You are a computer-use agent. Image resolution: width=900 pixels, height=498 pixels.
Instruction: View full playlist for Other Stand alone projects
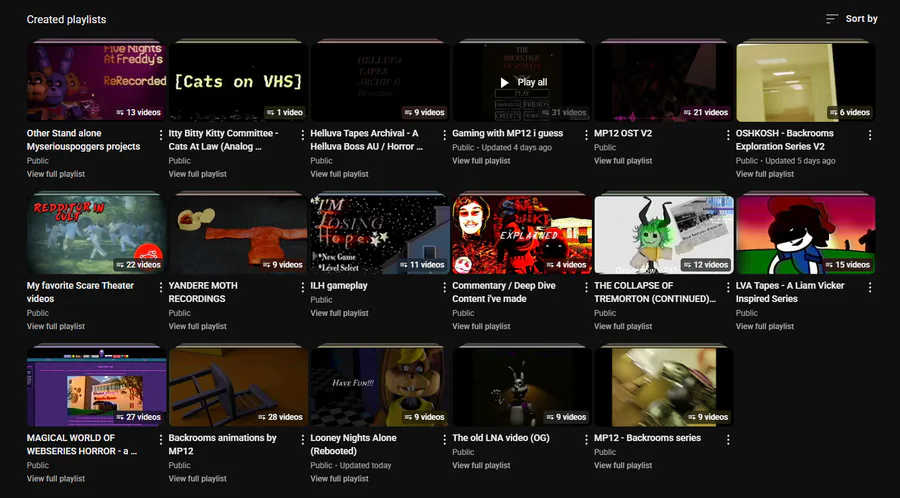(x=56, y=174)
